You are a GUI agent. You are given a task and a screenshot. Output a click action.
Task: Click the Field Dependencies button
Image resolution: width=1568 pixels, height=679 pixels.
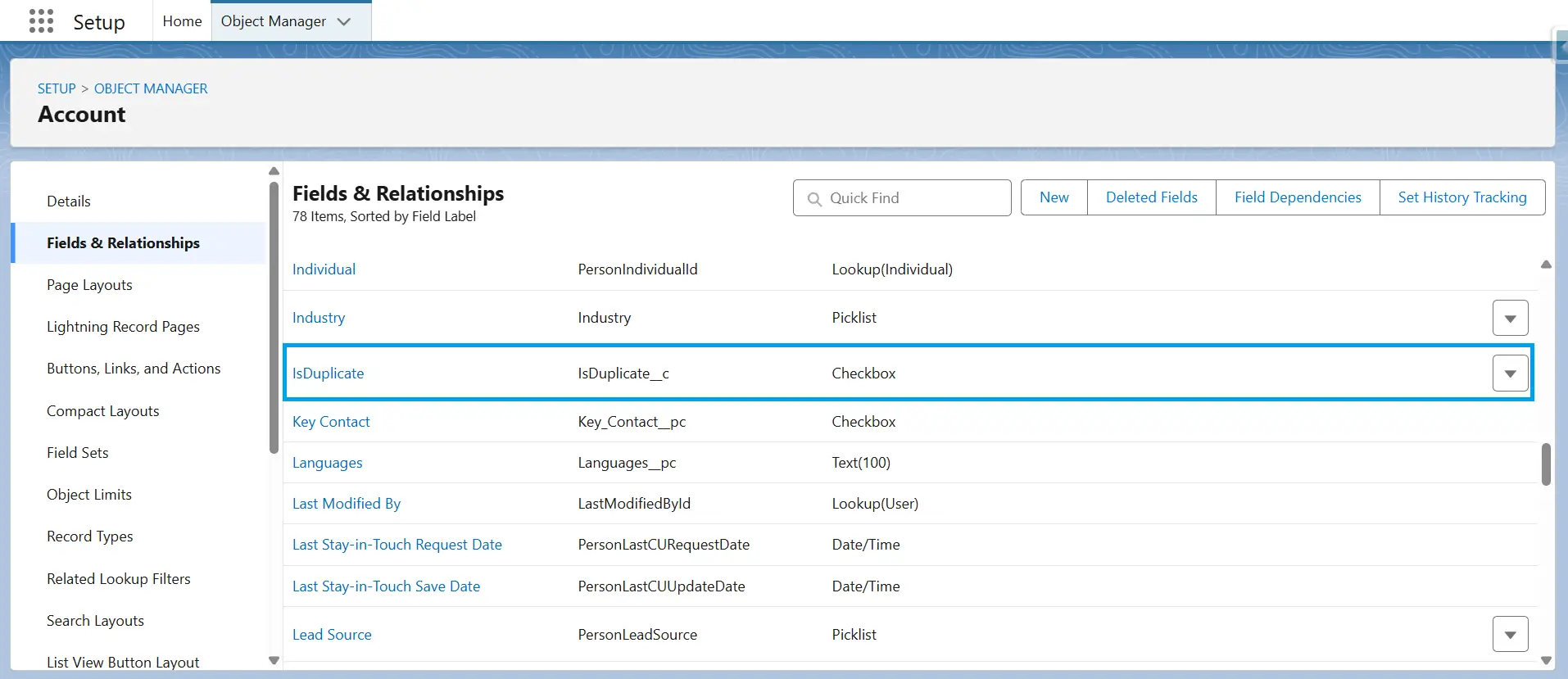click(1298, 197)
